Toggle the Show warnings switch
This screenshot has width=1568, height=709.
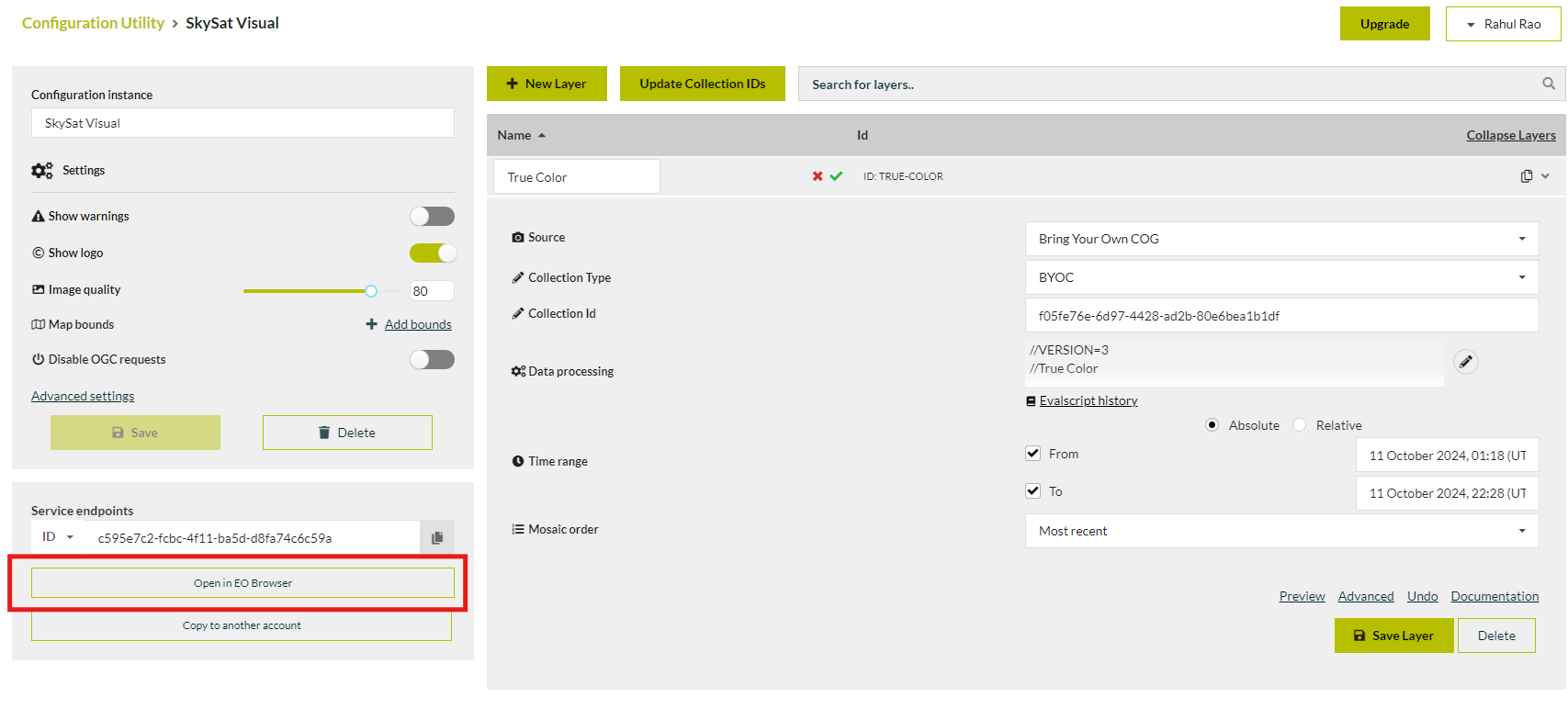point(433,216)
